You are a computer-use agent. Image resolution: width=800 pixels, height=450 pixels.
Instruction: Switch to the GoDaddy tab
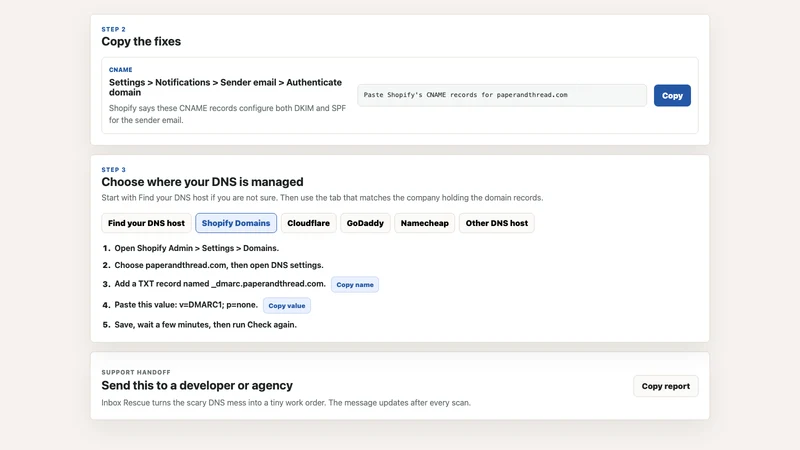click(x=365, y=223)
